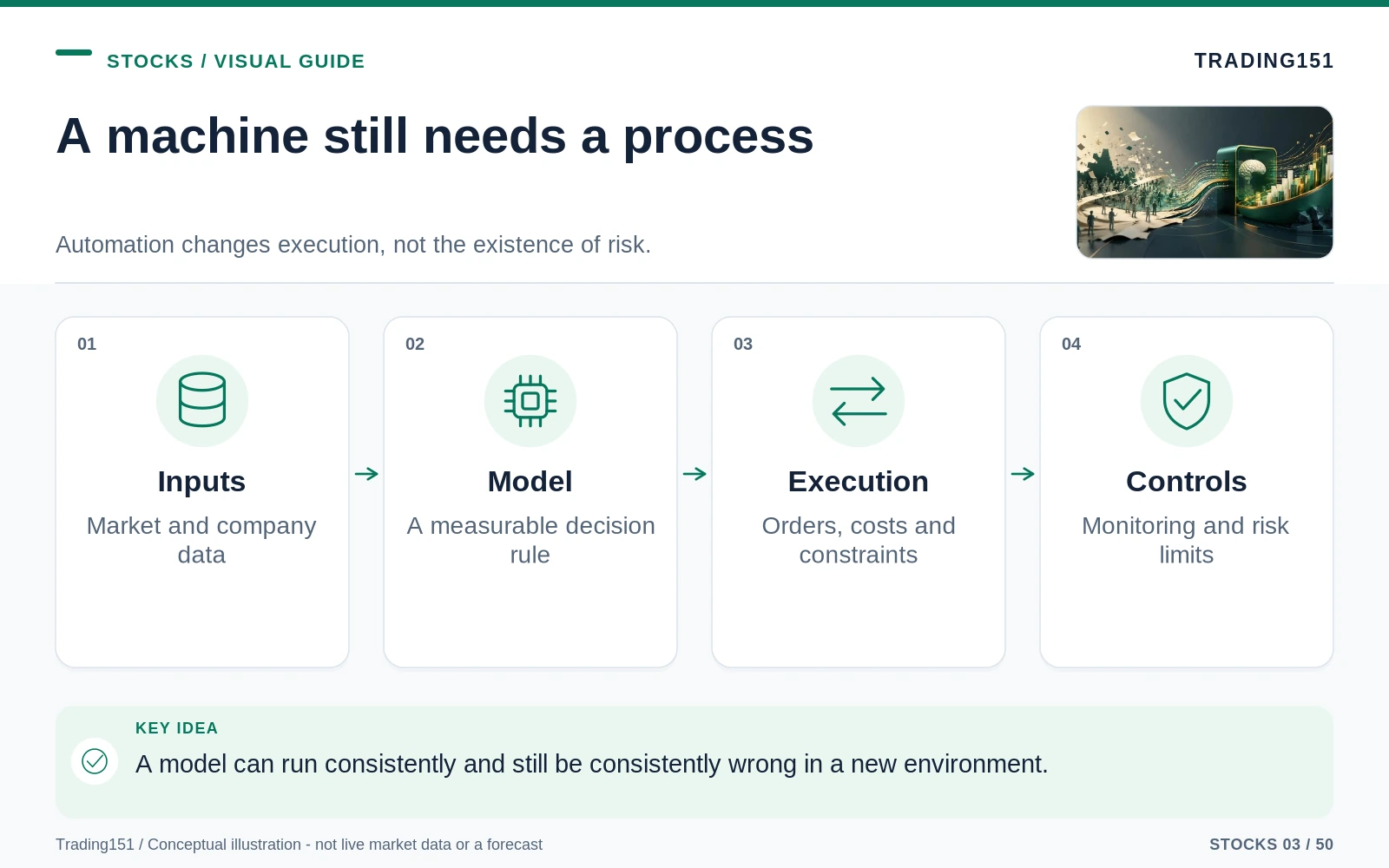Click the step number "02" label

pyautogui.click(x=415, y=344)
